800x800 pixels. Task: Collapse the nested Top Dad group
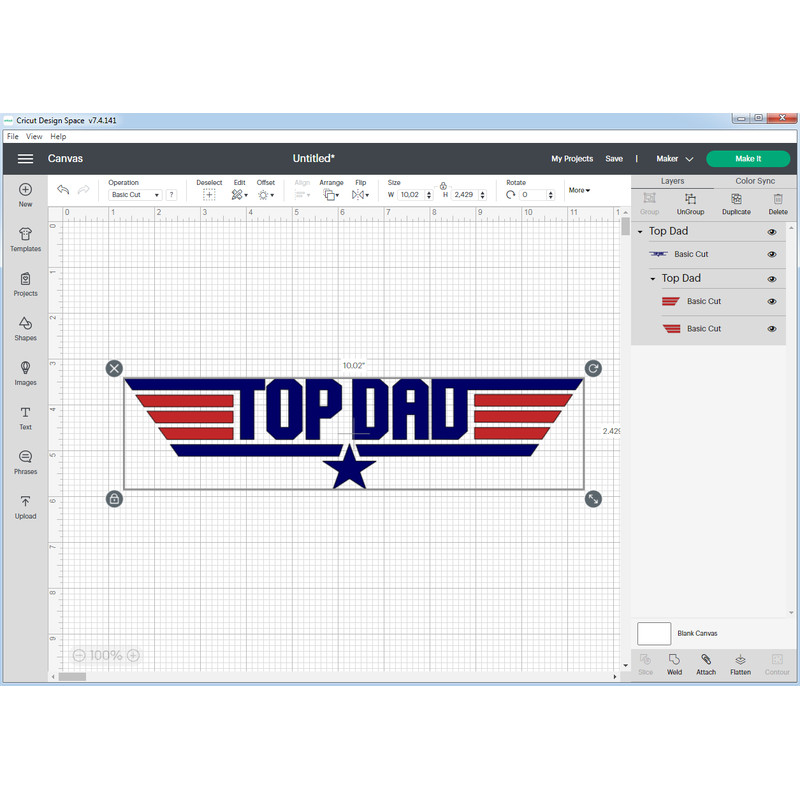[x=653, y=279]
